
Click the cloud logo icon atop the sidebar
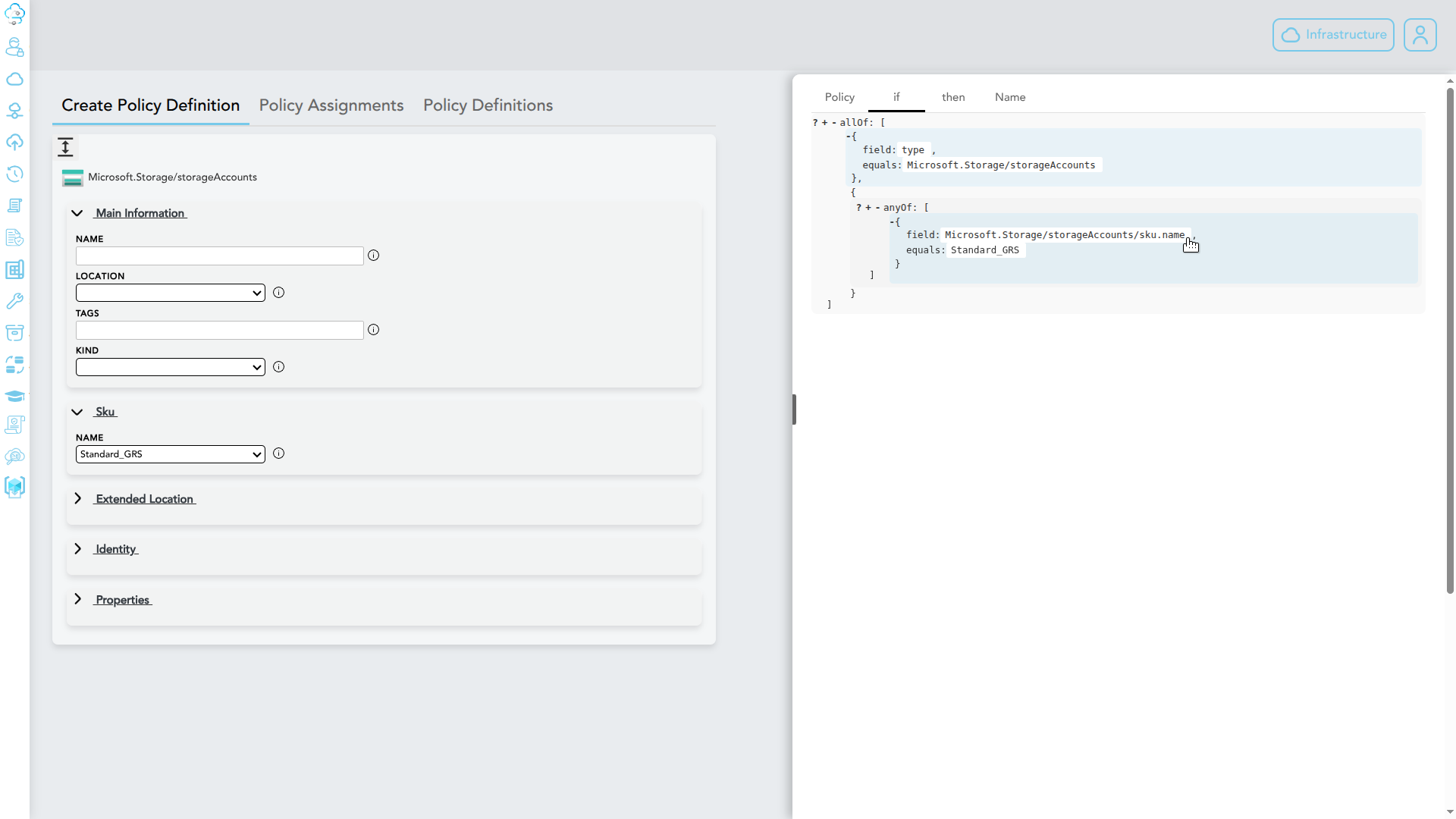(x=14, y=14)
